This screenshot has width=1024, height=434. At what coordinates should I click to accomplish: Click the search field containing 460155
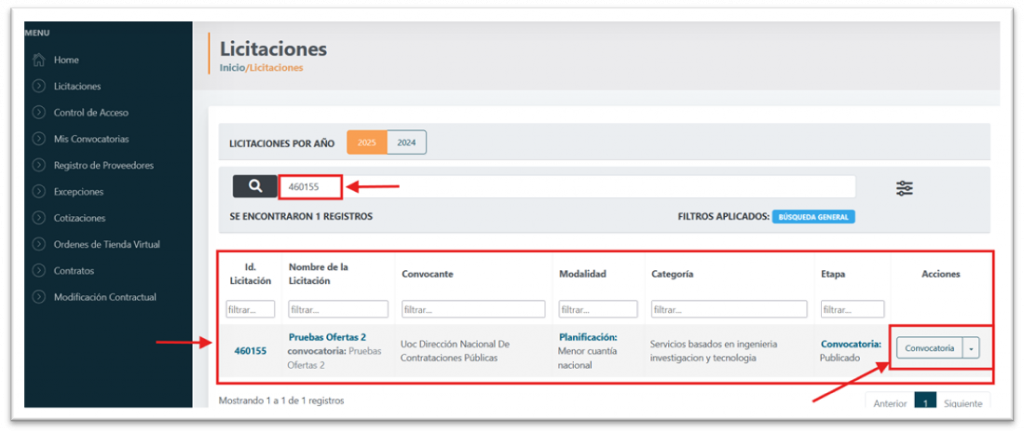(x=567, y=187)
